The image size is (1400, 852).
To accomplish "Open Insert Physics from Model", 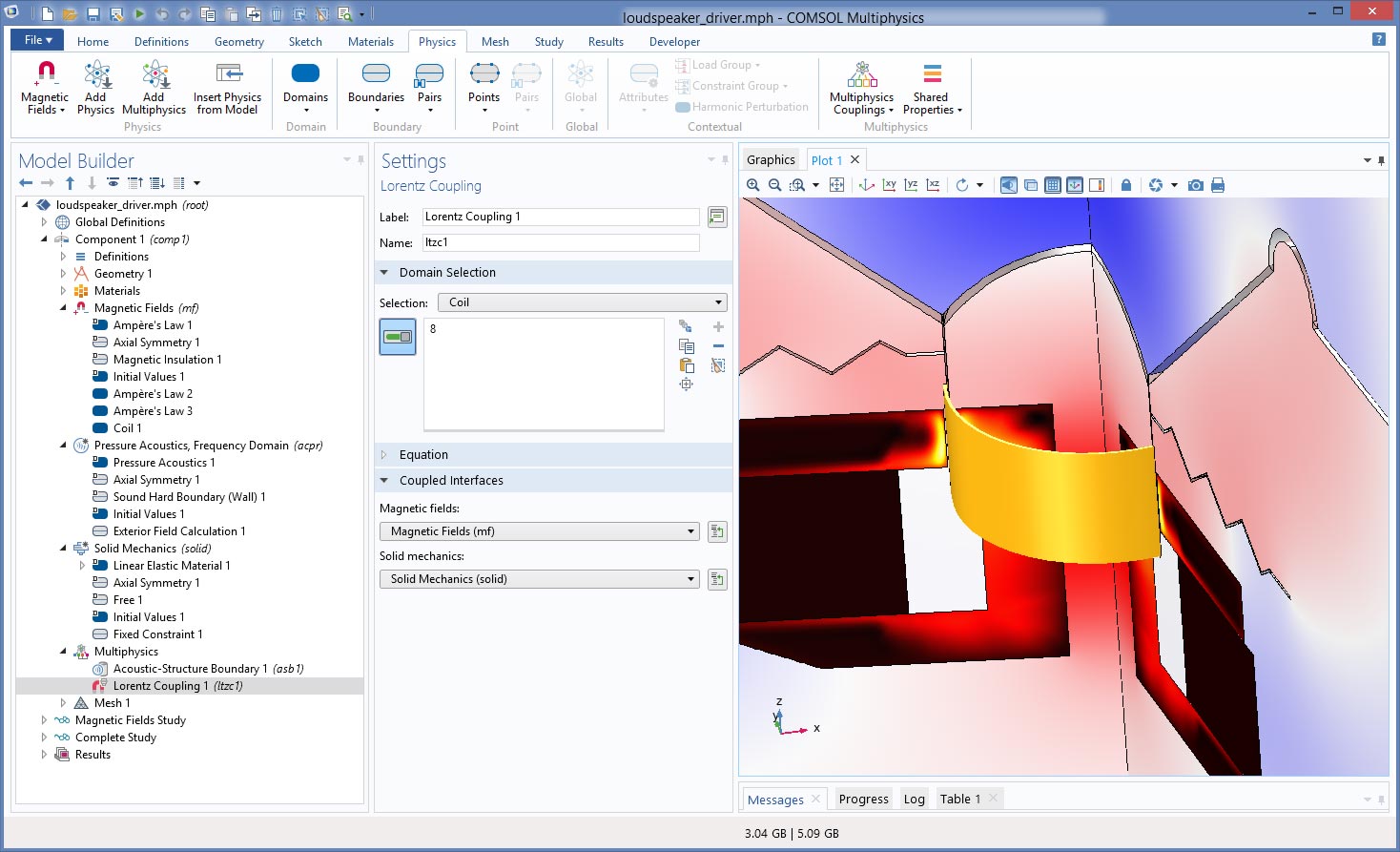I will [x=227, y=88].
